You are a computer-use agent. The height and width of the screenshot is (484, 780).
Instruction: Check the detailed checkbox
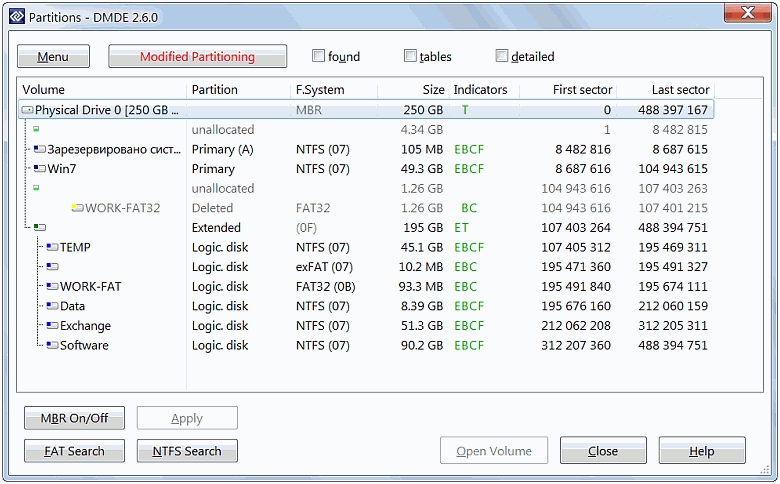[502, 56]
